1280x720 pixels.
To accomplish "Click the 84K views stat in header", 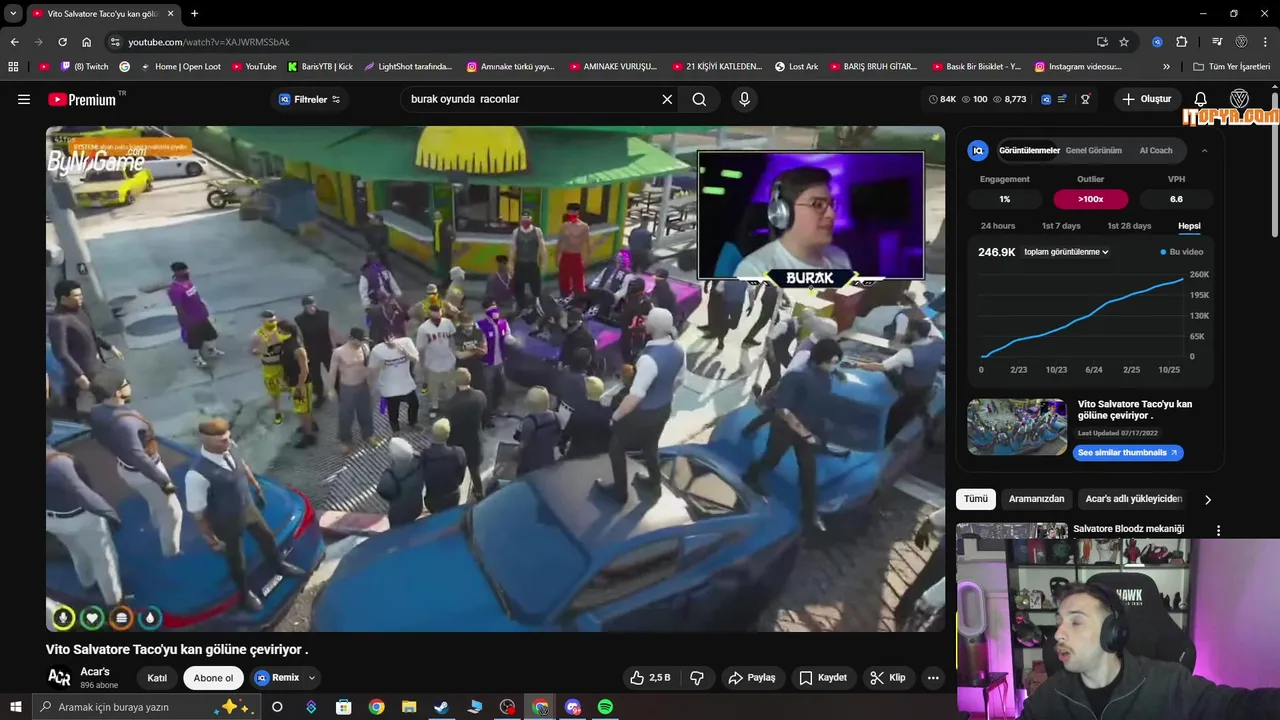I will point(943,99).
